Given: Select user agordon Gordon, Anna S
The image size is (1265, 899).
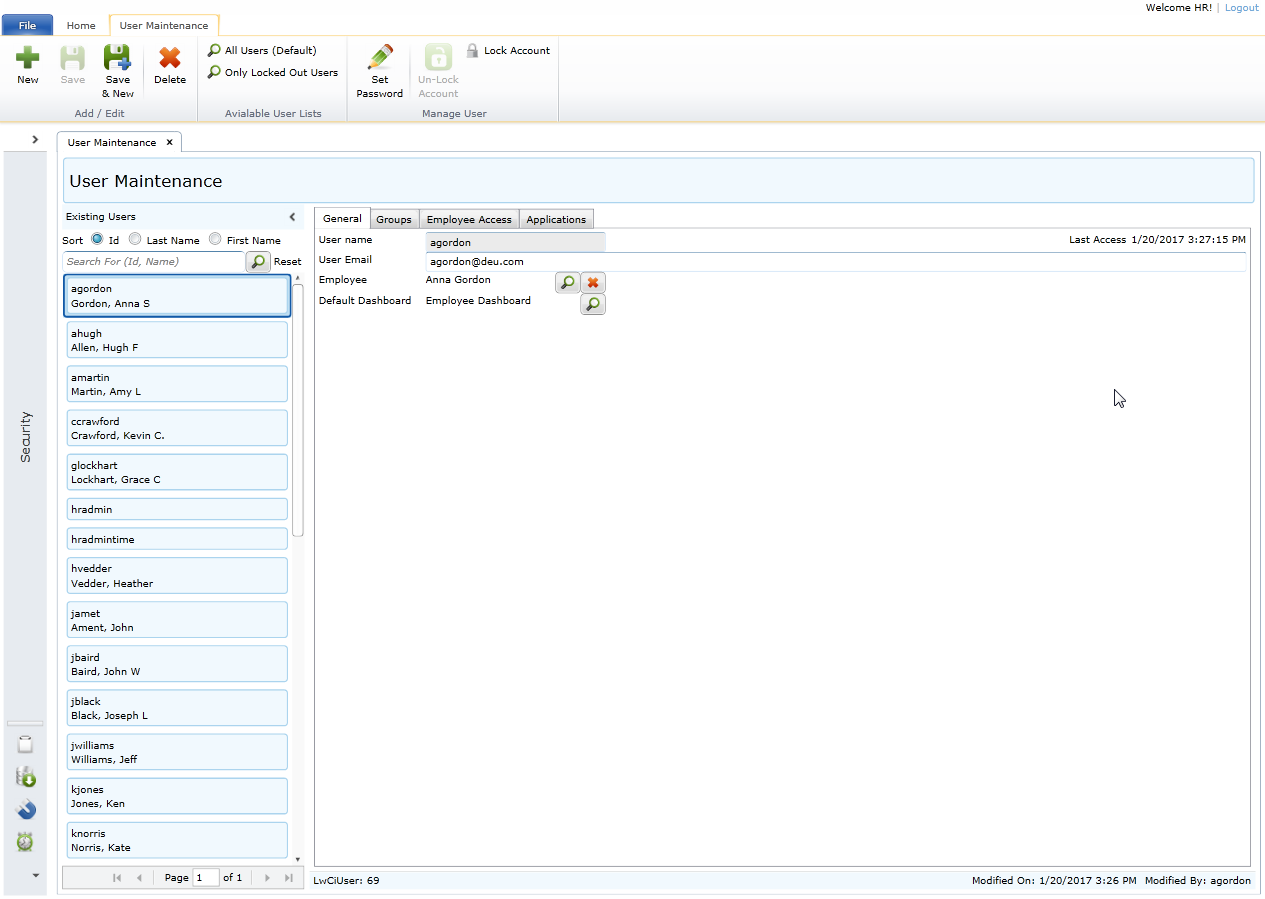Looking at the screenshot, I should point(178,296).
